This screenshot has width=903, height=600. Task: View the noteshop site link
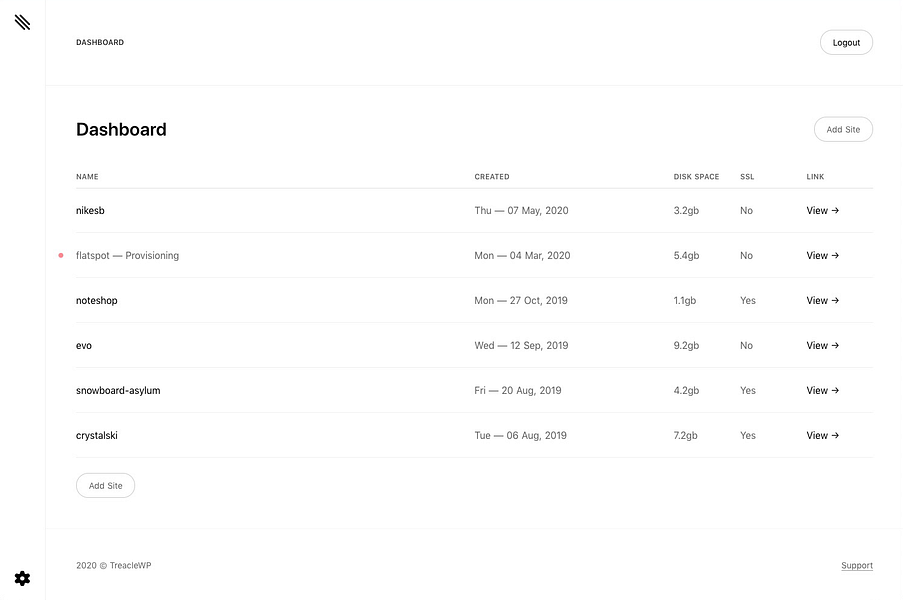point(822,300)
